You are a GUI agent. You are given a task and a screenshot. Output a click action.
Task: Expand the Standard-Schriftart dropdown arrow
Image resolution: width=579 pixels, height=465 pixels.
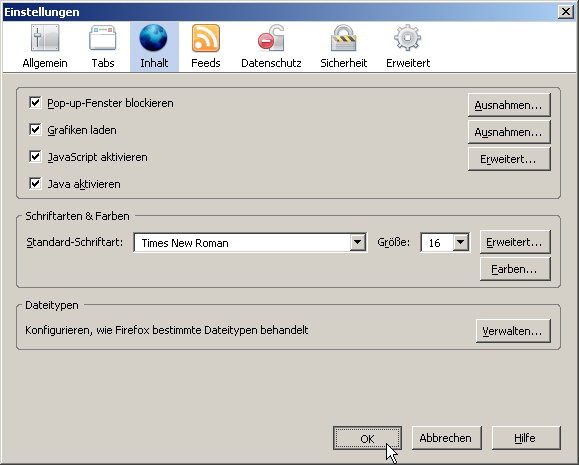[x=357, y=243]
